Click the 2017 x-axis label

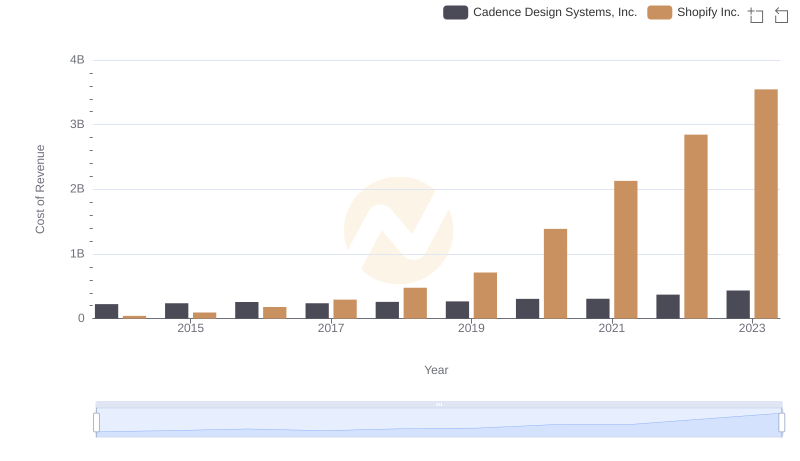[x=331, y=328]
